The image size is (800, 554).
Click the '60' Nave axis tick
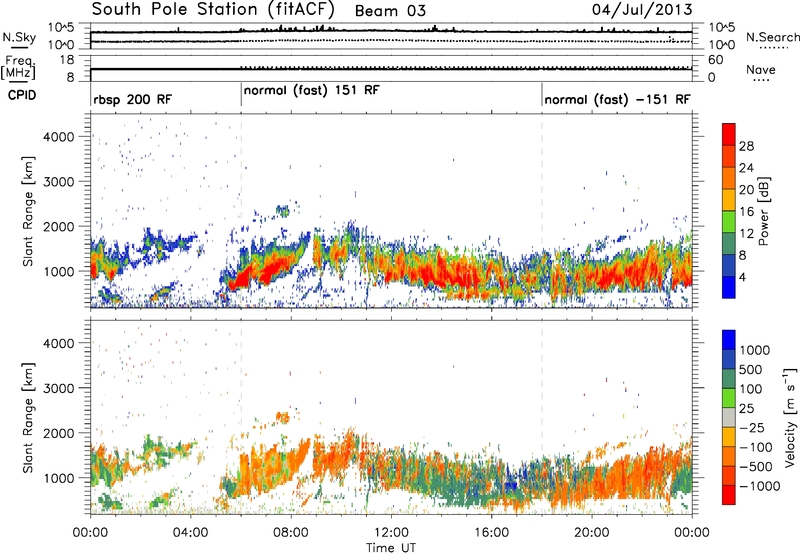click(x=716, y=60)
